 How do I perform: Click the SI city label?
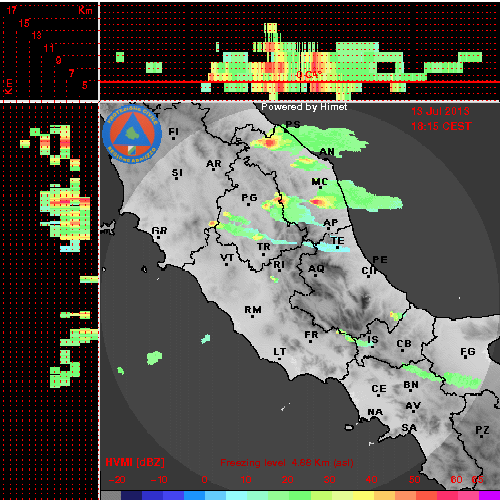coord(177,173)
